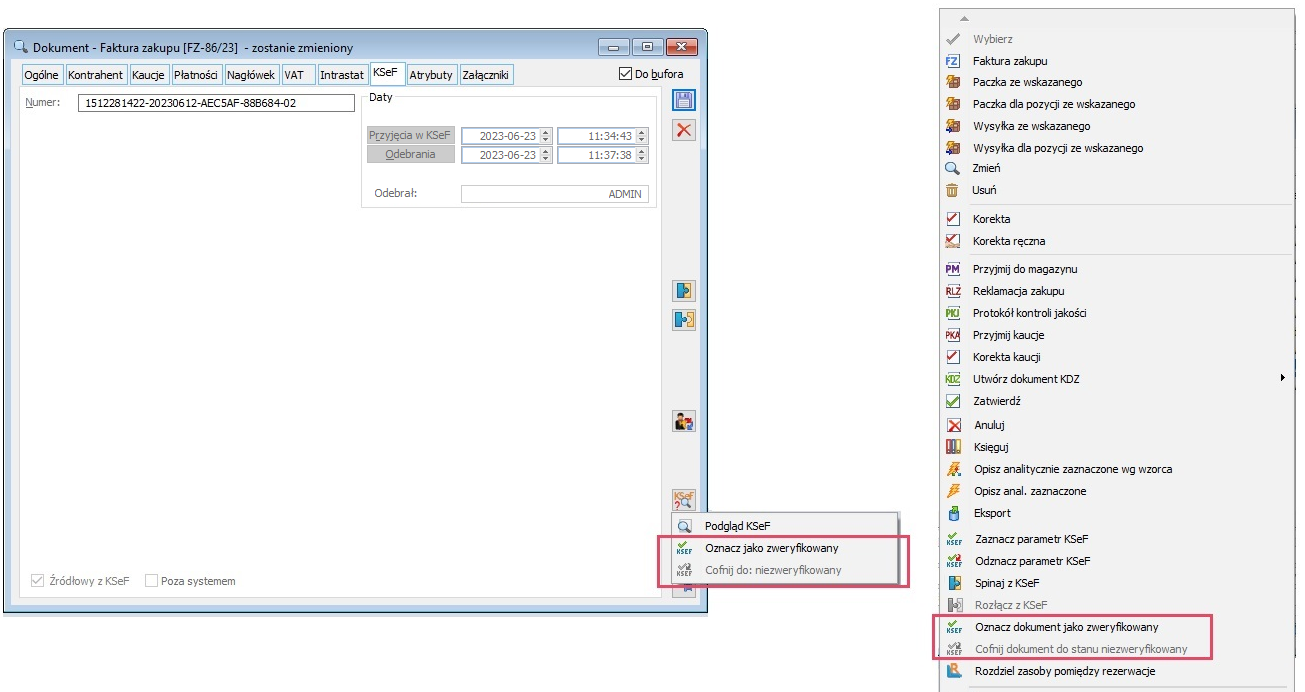Open the Intrastat tab

342,75
